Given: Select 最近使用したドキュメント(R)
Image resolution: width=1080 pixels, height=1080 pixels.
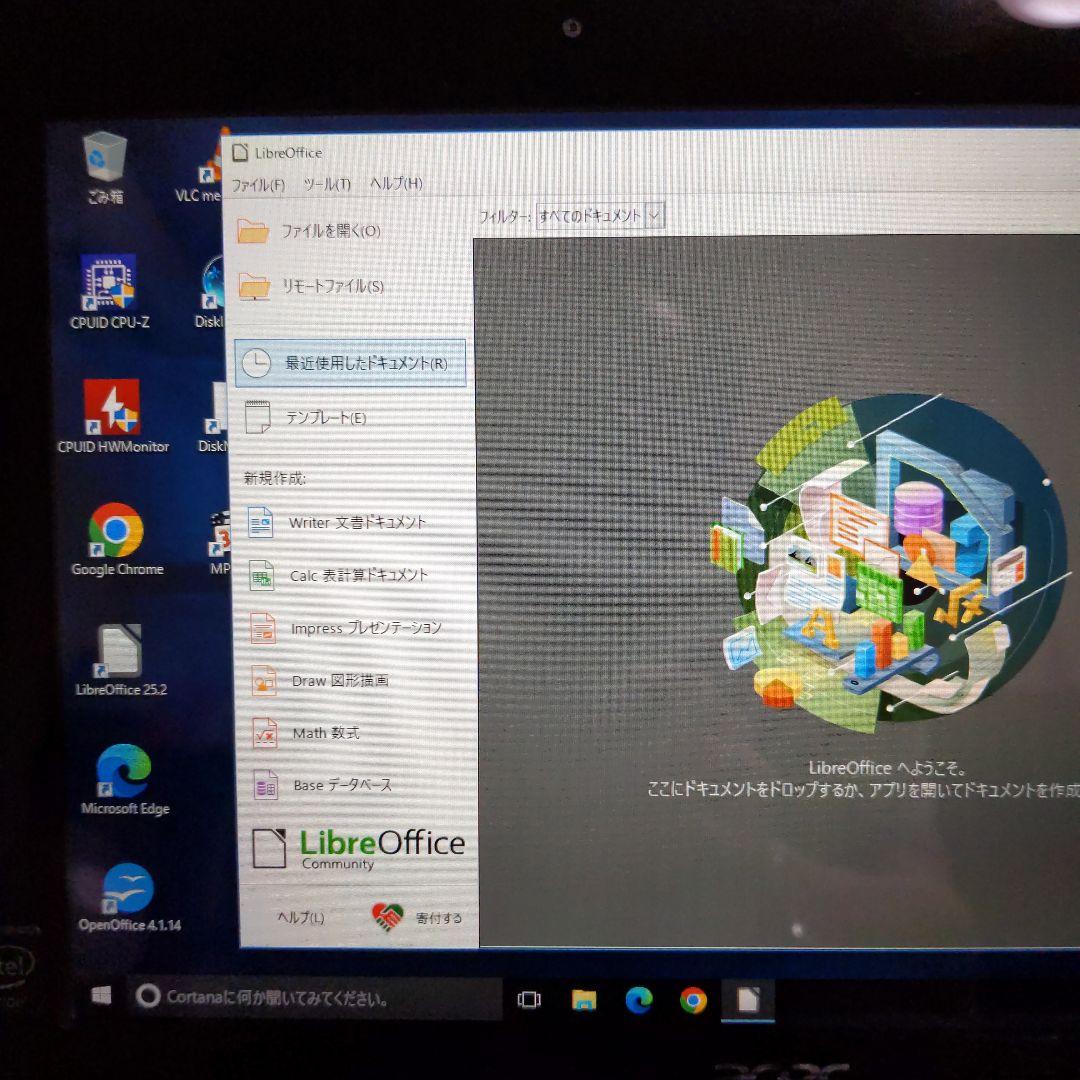Looking at the screenshot, I should (x=351, y=363).
